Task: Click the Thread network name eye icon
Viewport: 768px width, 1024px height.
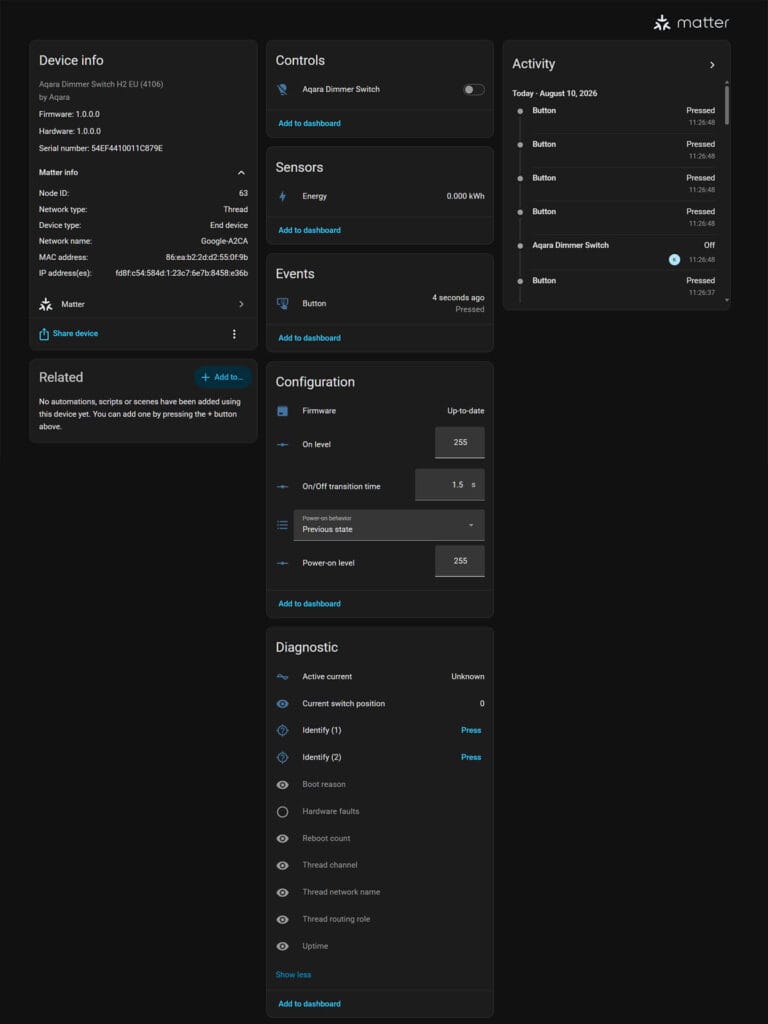Action: (x=282, y=892)
